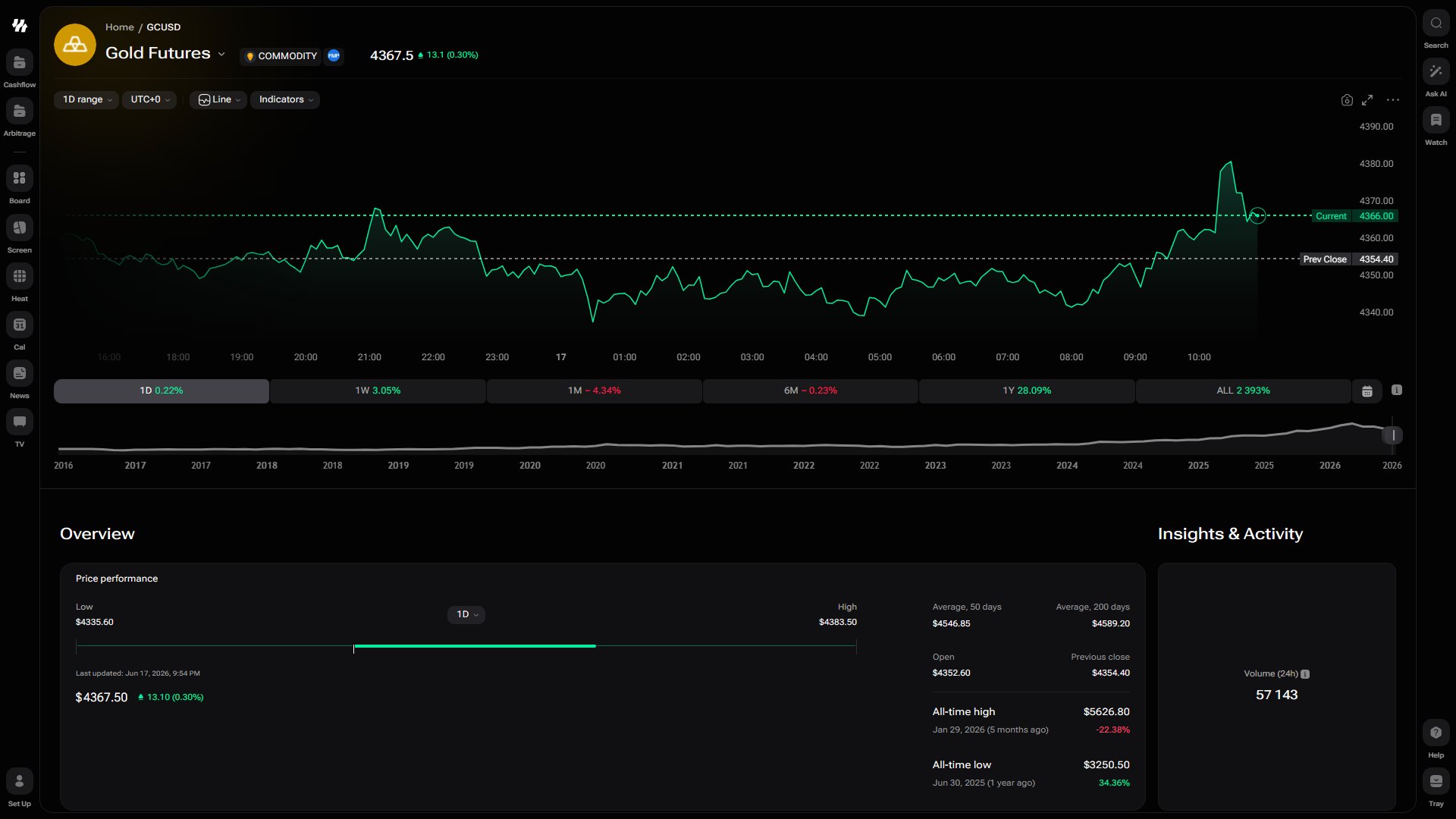Viewport: 1456px width, 819px height.
Task: Click the Volume (24h) info icon
Action: click(1305, 674)
